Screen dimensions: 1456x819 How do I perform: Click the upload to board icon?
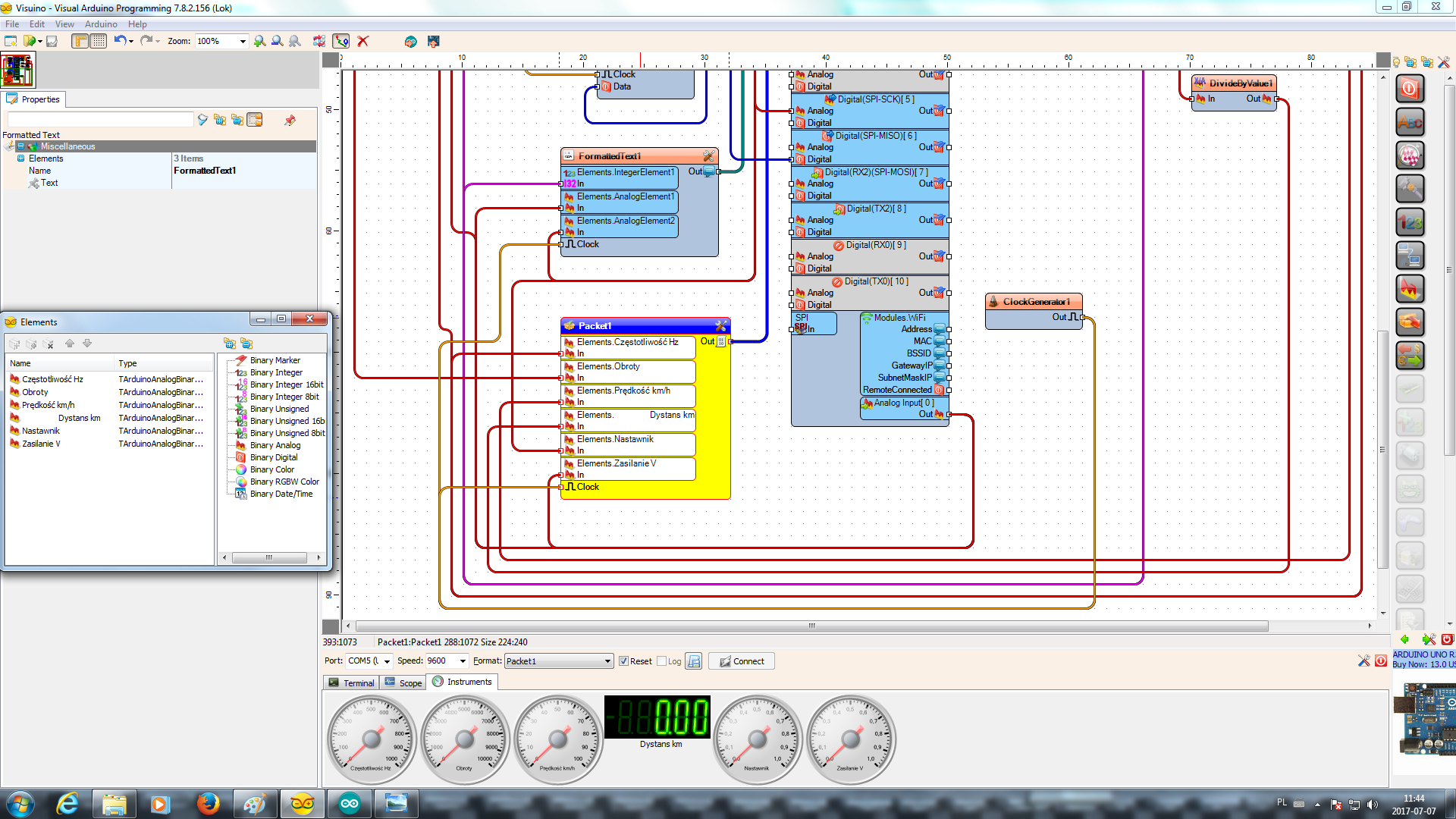tap(434, 41)
